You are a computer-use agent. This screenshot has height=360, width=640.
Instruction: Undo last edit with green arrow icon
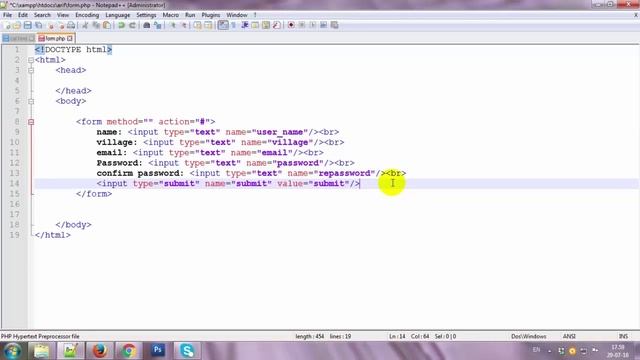121,25
